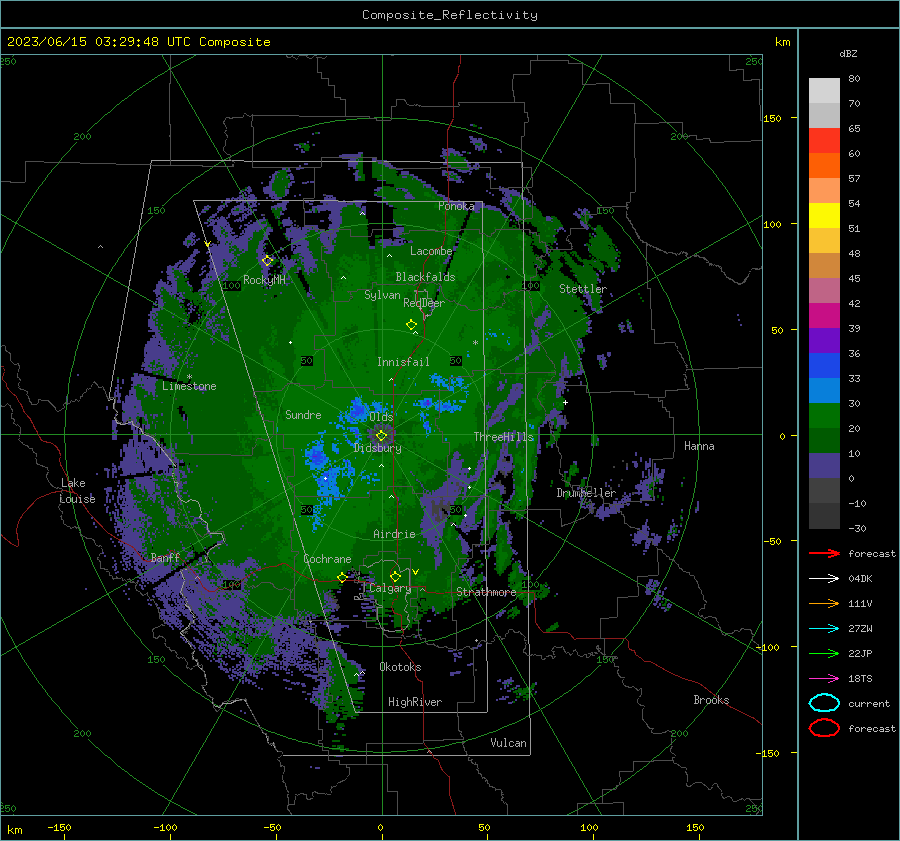
Task: Click the Composite_Reflectivity title
Action: click(450, 15)
